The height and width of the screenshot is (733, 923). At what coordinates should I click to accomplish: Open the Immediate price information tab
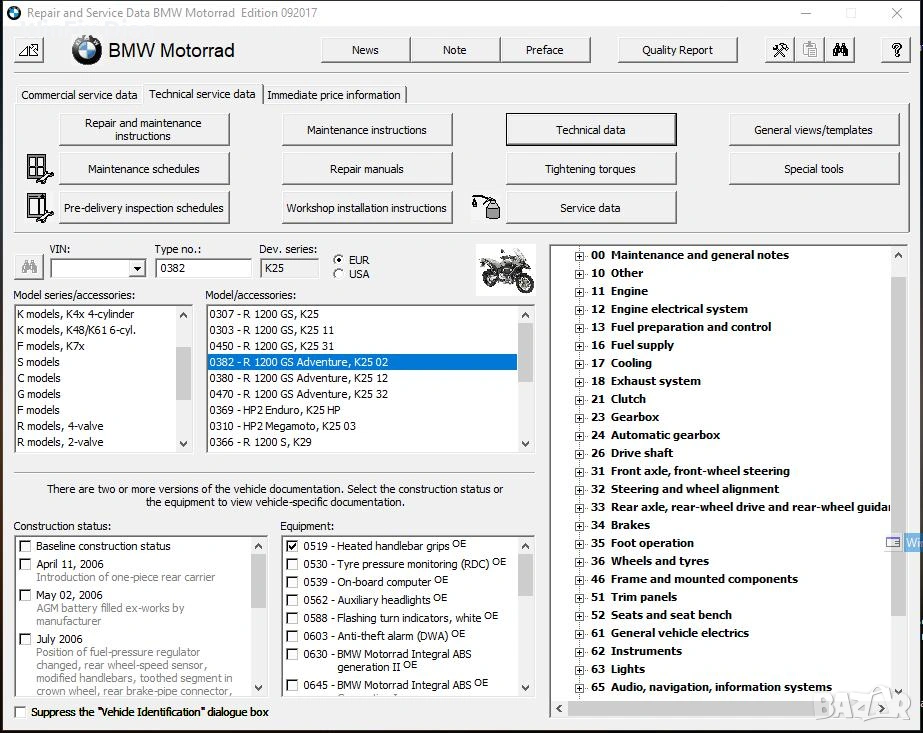click(x=334, y=95)
